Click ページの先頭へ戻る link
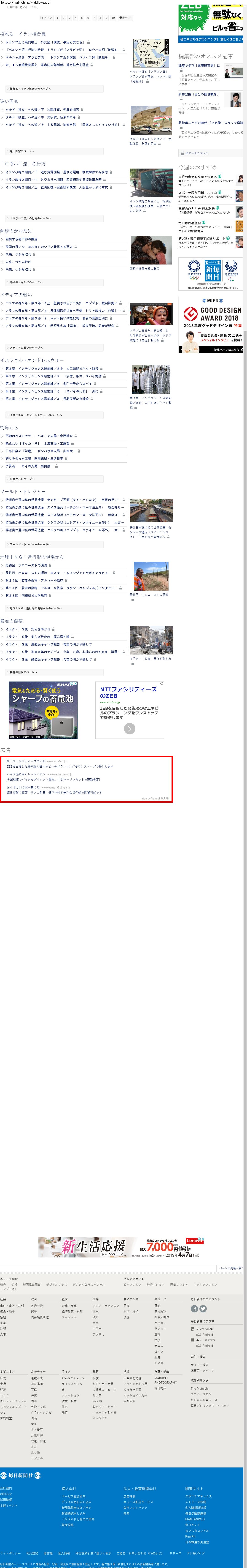Screen dimensions: 247x1568 click(x=232, y=1268)
